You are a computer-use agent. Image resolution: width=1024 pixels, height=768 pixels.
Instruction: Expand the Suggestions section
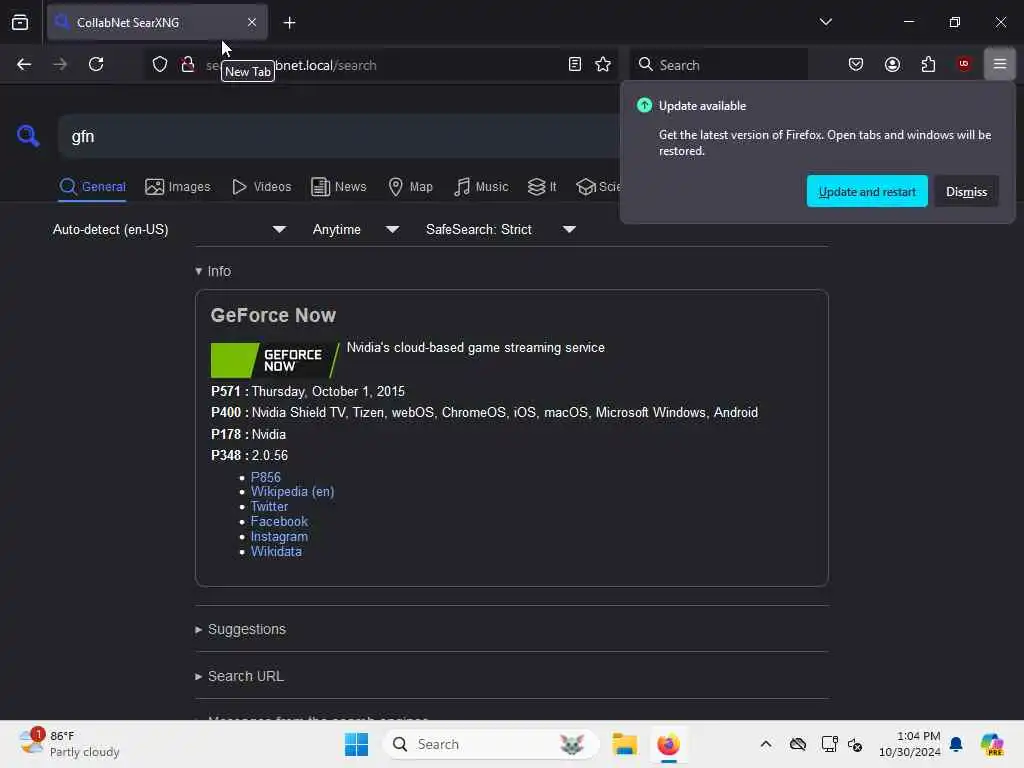pyautogui.click(x=240, y=629)
